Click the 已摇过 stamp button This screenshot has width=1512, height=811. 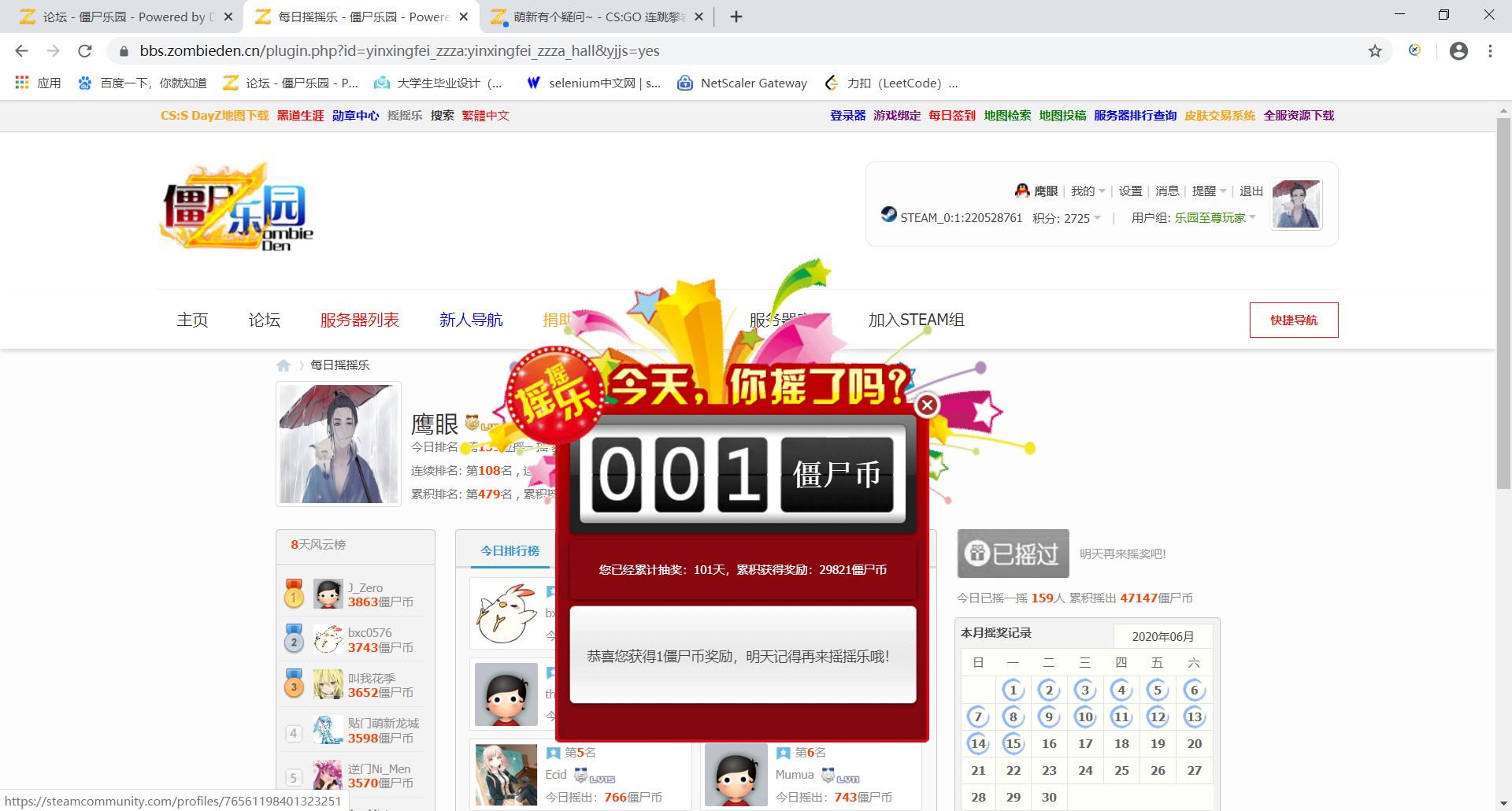pyautogui.click(x=1013, y=554)
